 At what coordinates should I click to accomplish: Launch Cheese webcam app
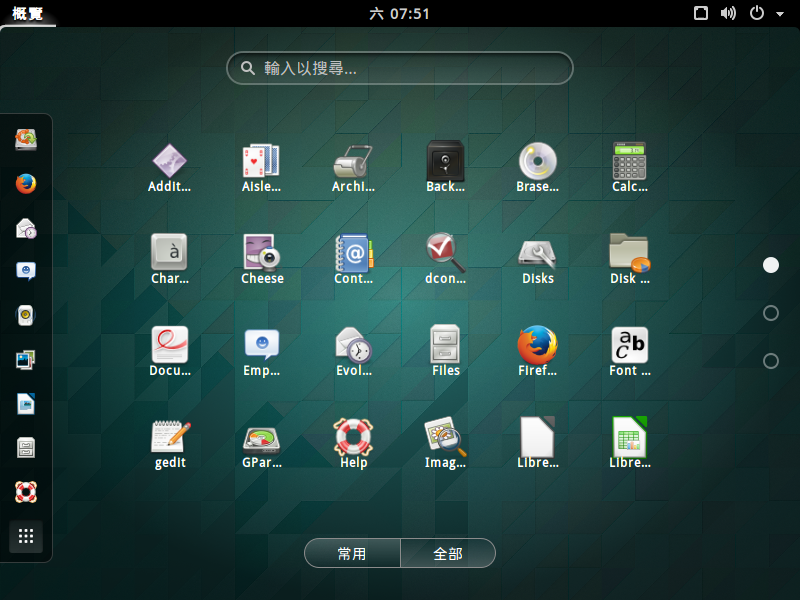point(262,252)
